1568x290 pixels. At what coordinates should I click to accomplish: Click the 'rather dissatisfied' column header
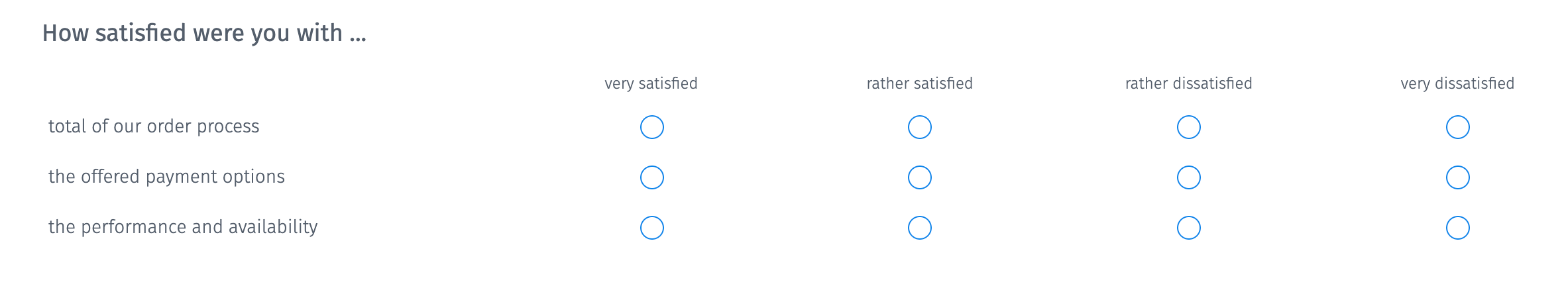[1188, 83]
